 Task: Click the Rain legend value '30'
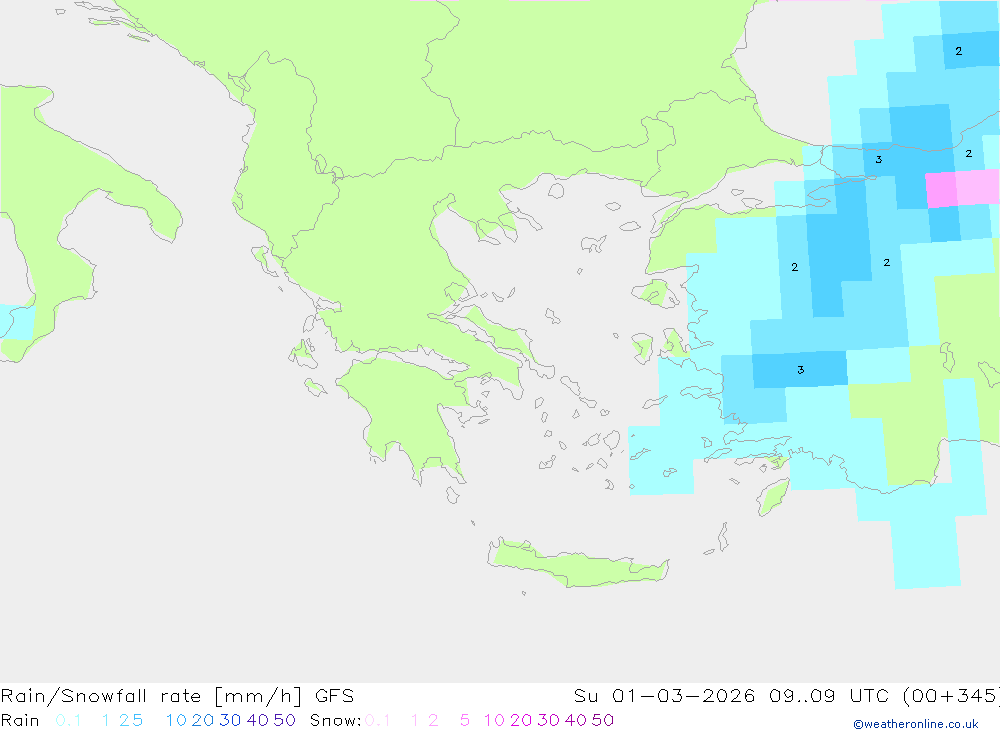pos(230,720)
